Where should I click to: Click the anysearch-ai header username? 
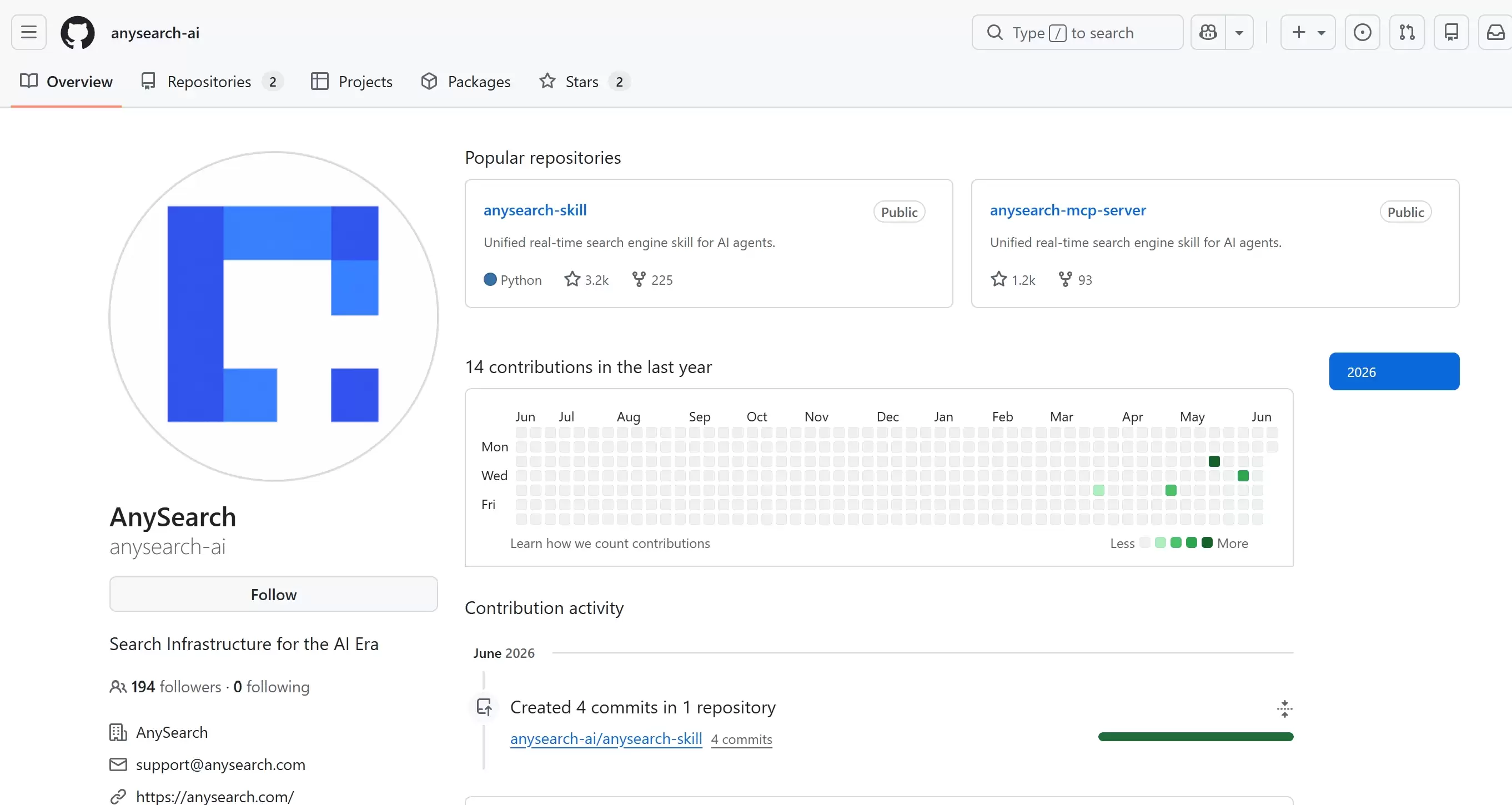pyautogui.click(x=155, y=33)
